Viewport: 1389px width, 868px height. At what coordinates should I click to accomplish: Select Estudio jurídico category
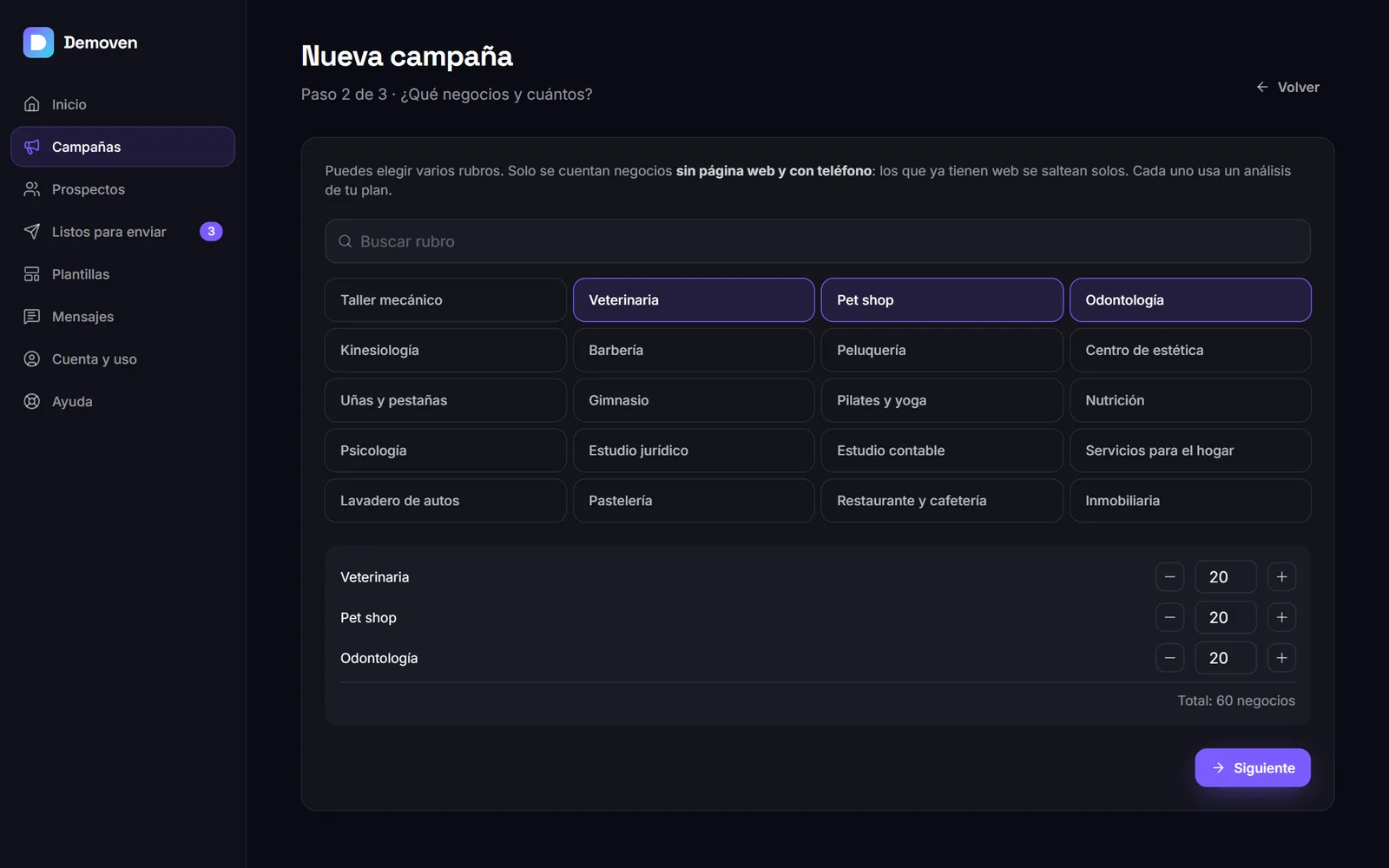(694, 450)
